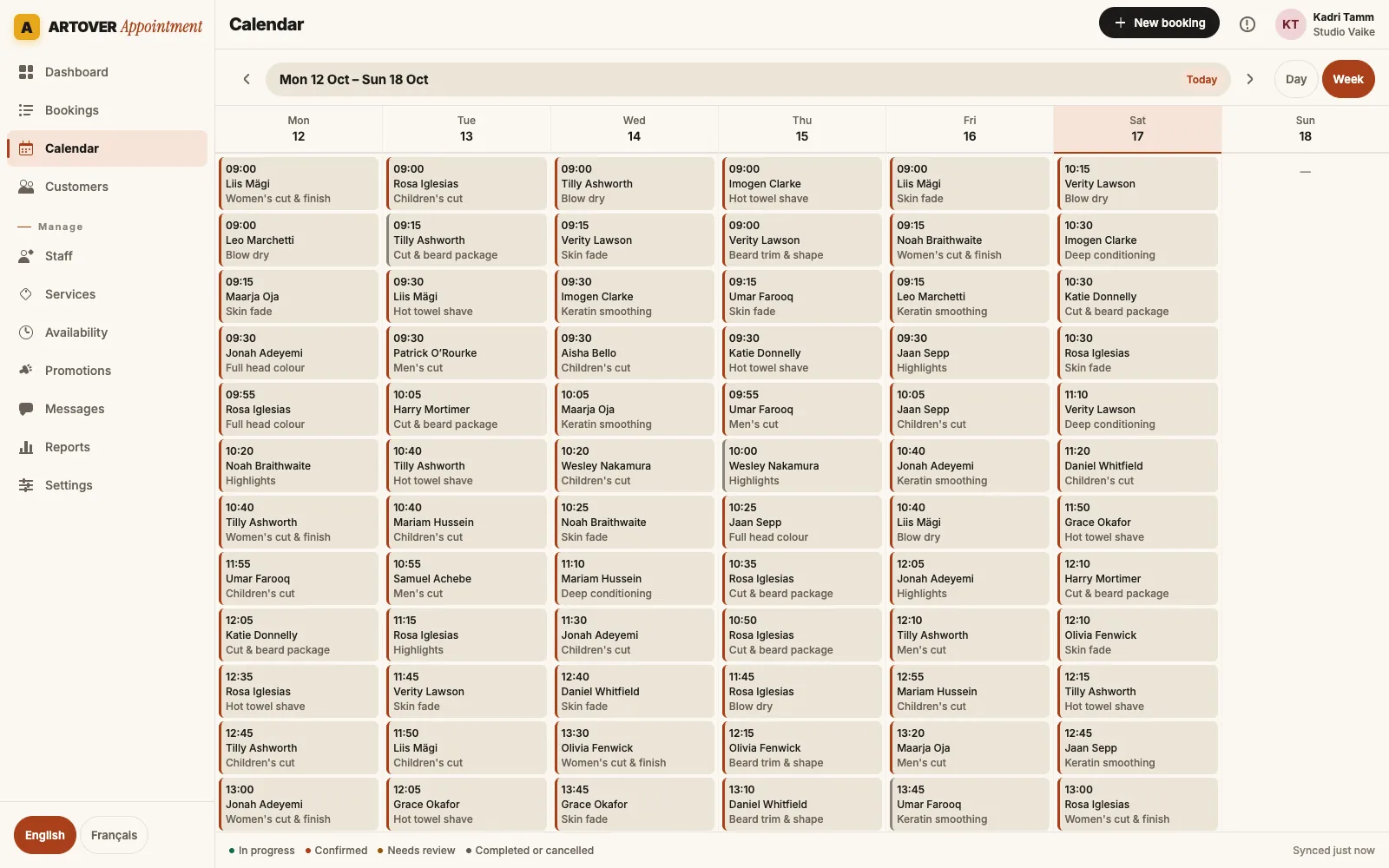This screenshot has width=1389, height=868.
Task: Click the Customers people icon
Action: pos(26,187)
